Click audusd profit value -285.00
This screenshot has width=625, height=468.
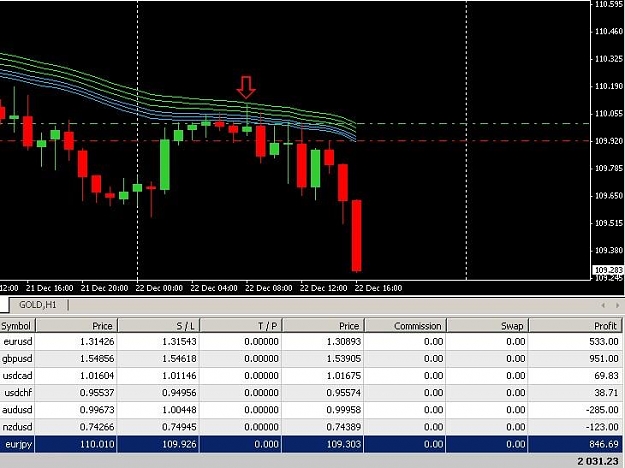tap(602, 410)
